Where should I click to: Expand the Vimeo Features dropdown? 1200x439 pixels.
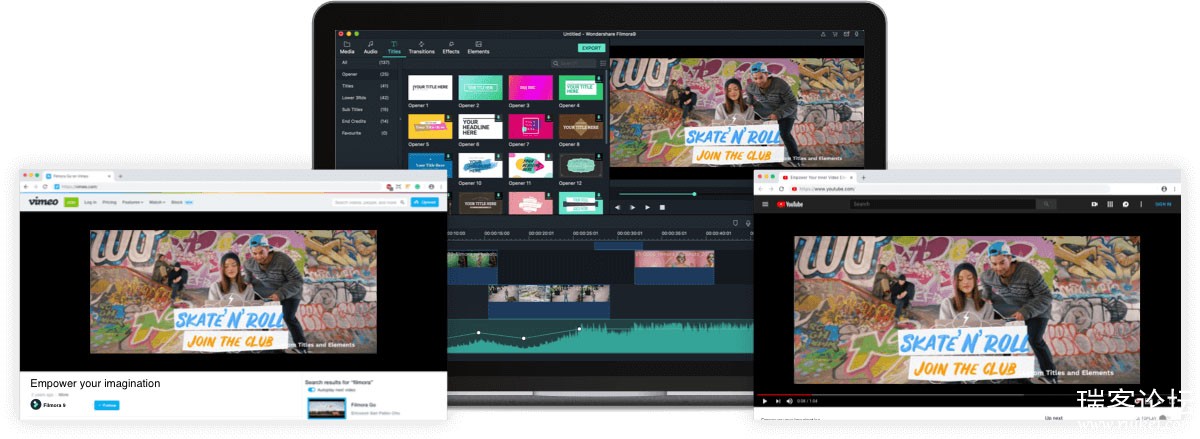point(132,202)
